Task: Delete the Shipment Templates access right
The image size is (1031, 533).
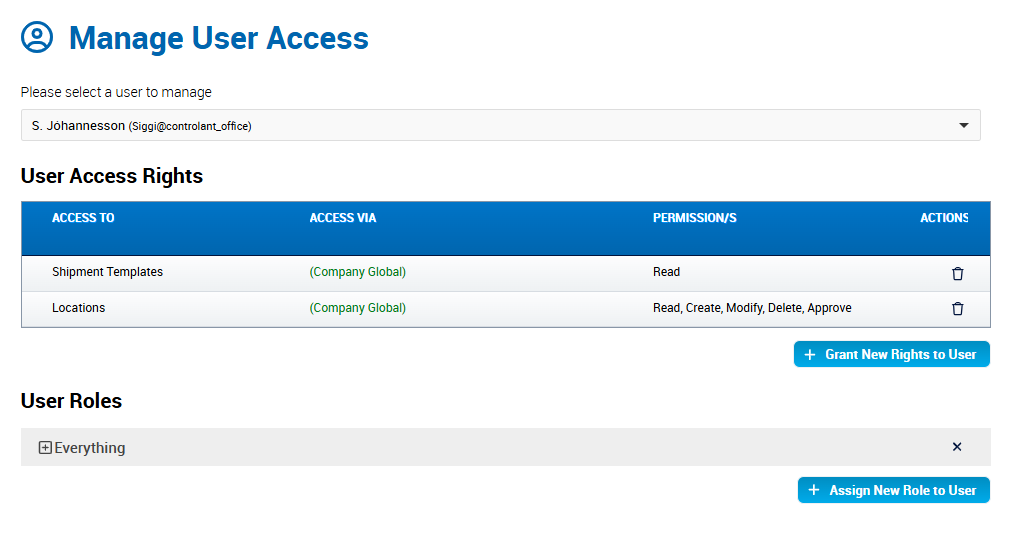Action: (x=957, y=273)
